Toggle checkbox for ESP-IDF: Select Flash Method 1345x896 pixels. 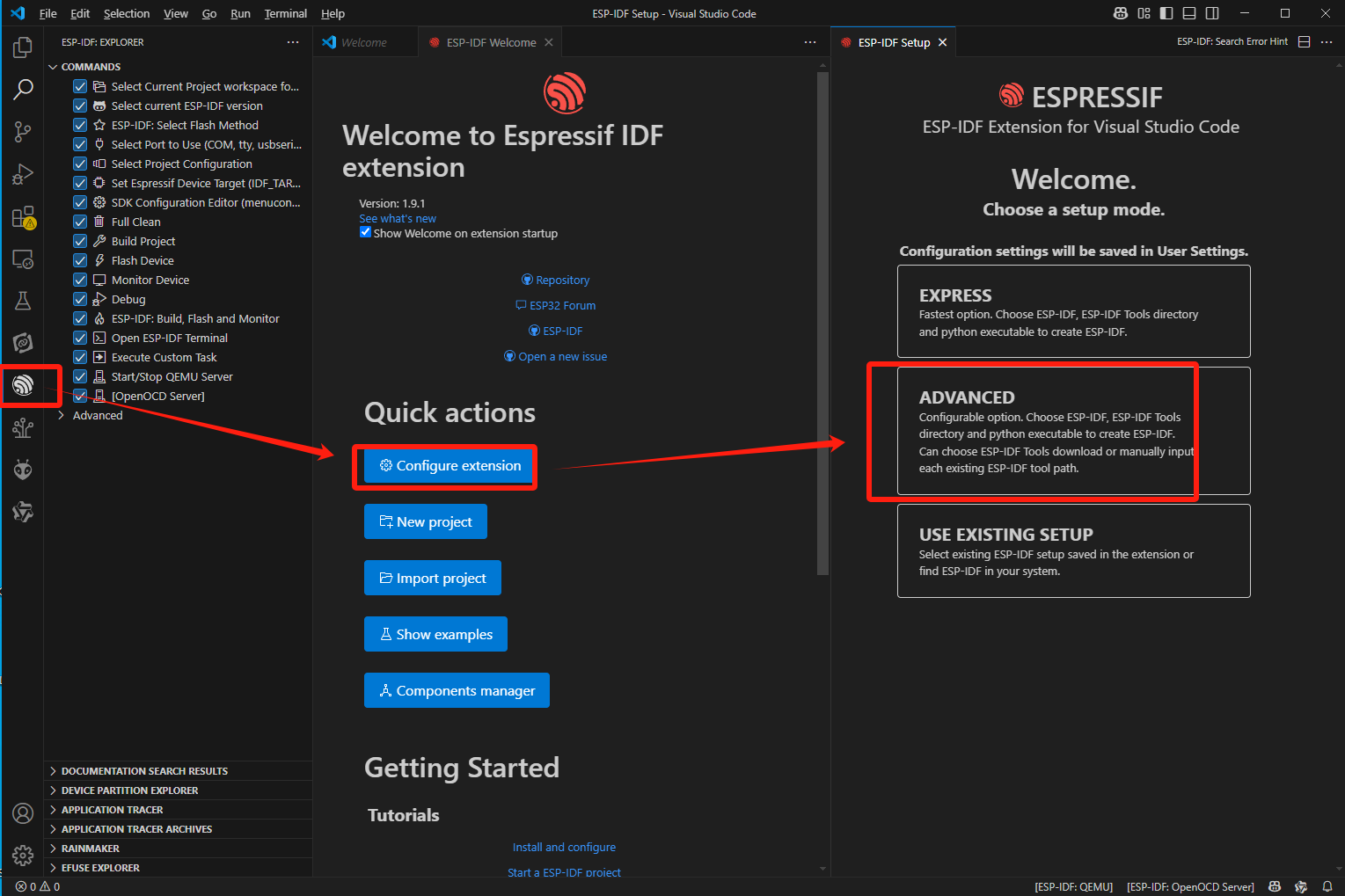coord(80,125)
